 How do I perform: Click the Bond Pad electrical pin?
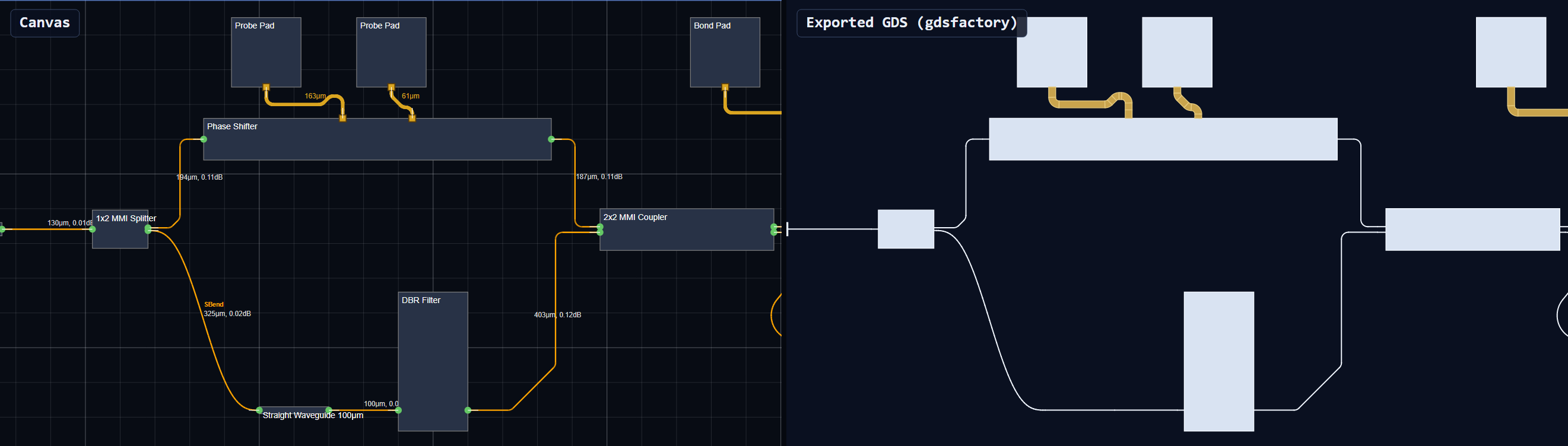pos(725,88)
